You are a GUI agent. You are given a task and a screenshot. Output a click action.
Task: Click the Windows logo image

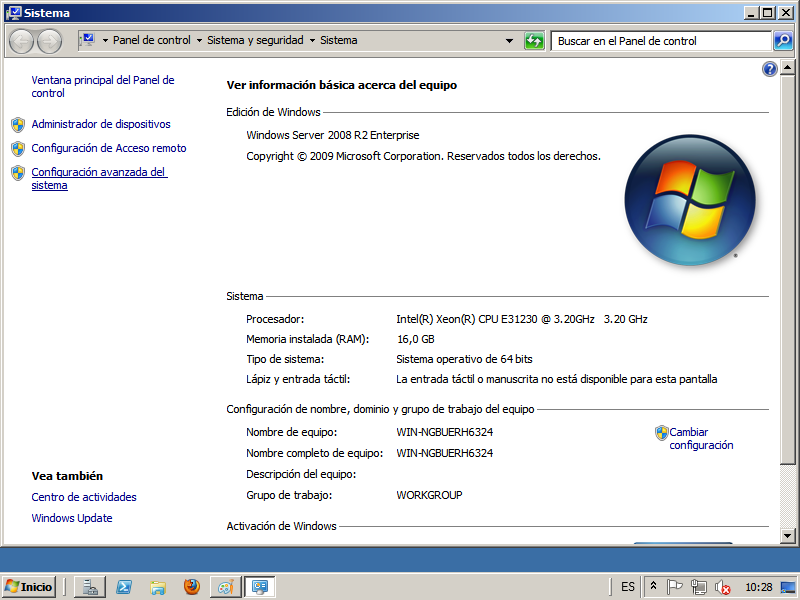[690, 200]
